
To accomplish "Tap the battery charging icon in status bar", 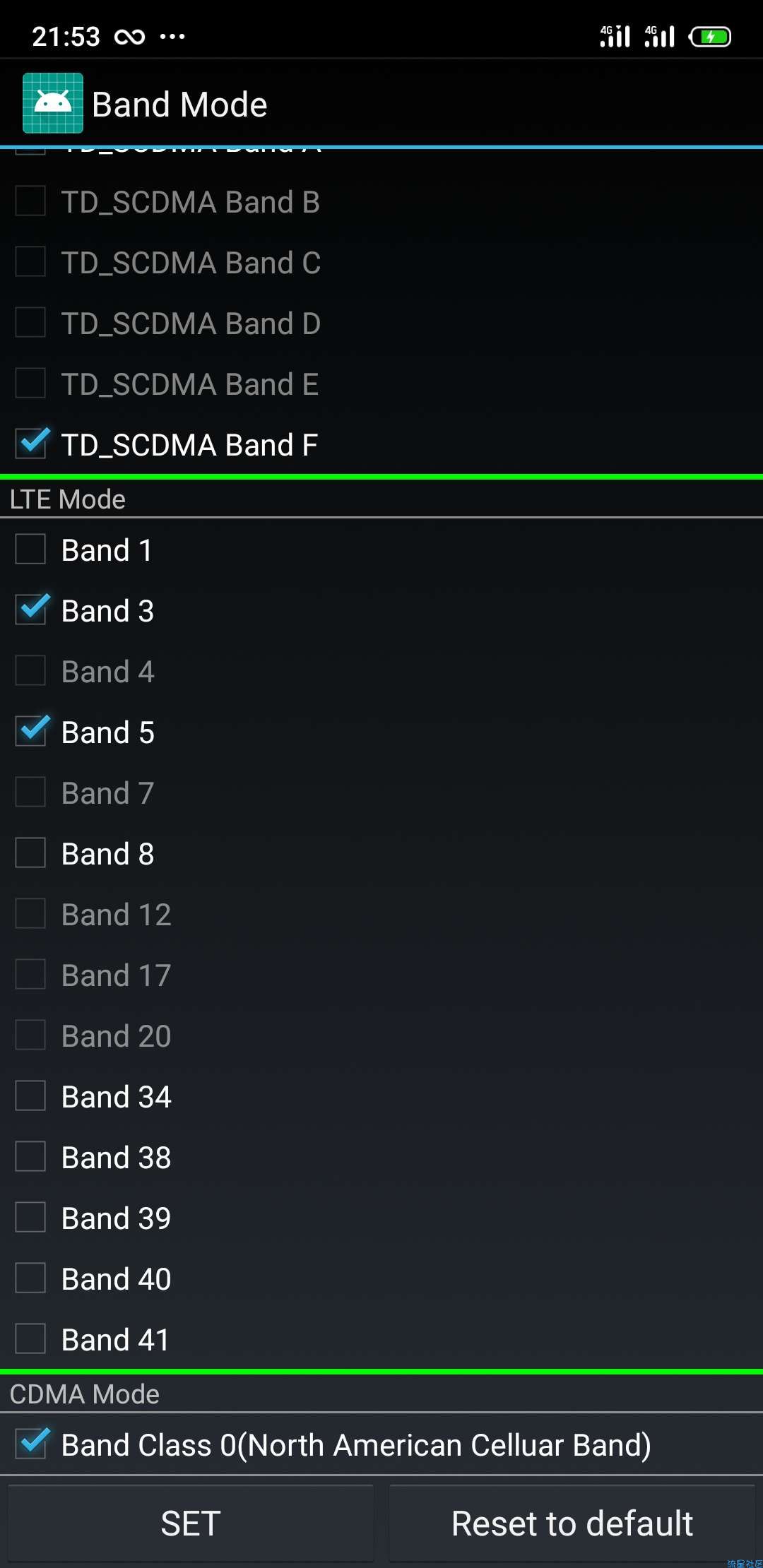I will 710,37.
